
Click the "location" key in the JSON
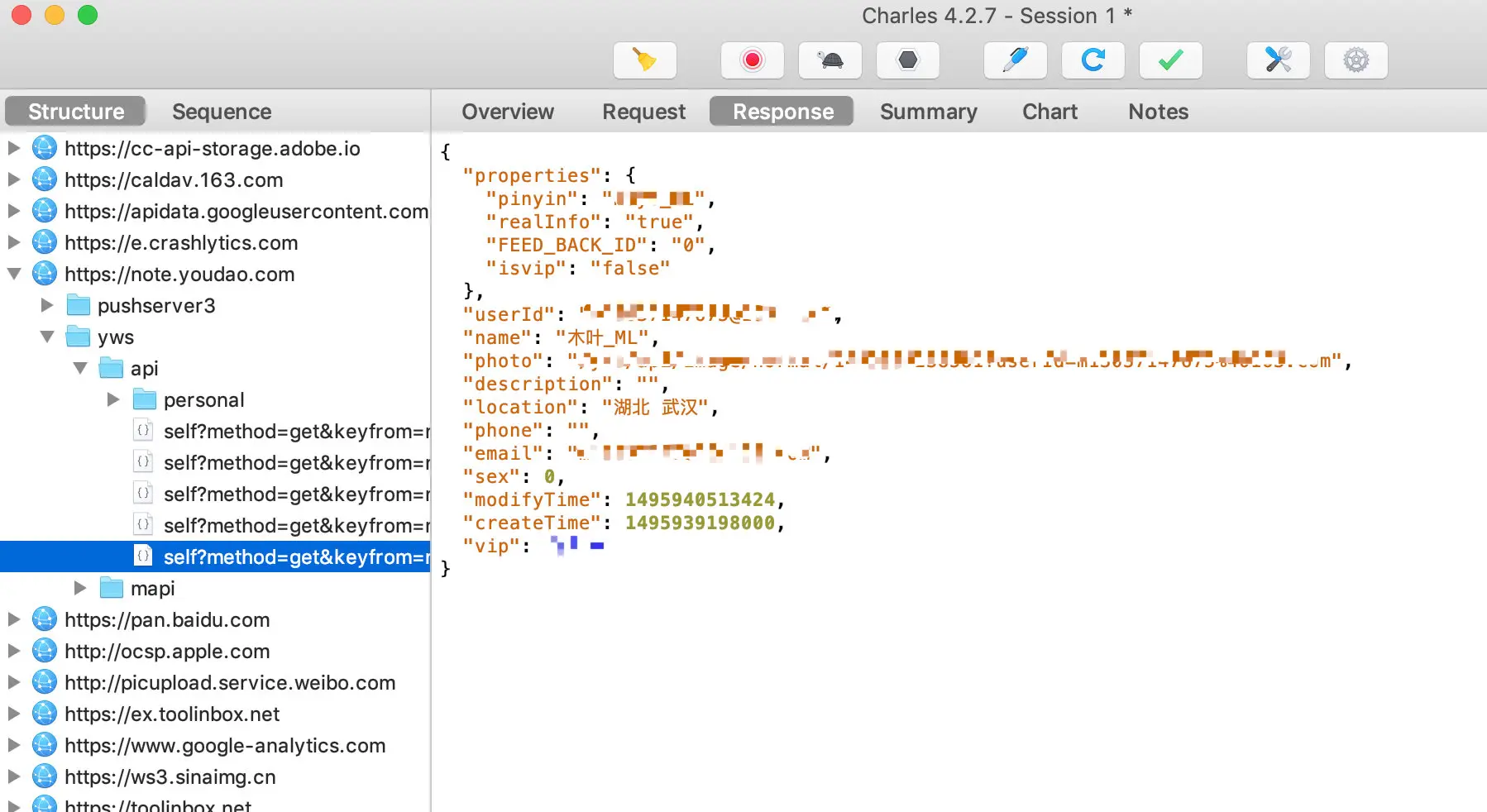(x=519, y=408)
